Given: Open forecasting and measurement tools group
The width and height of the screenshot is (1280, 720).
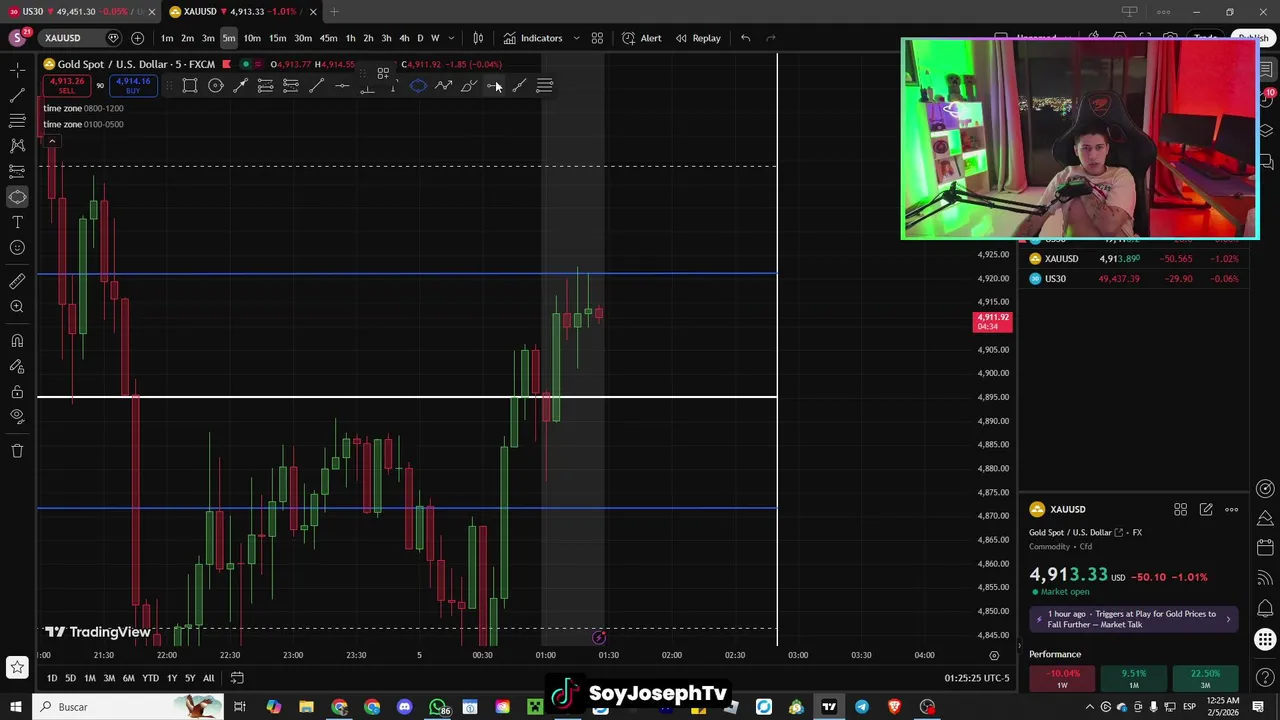Looking at the screenshot, I should (17, 171).
